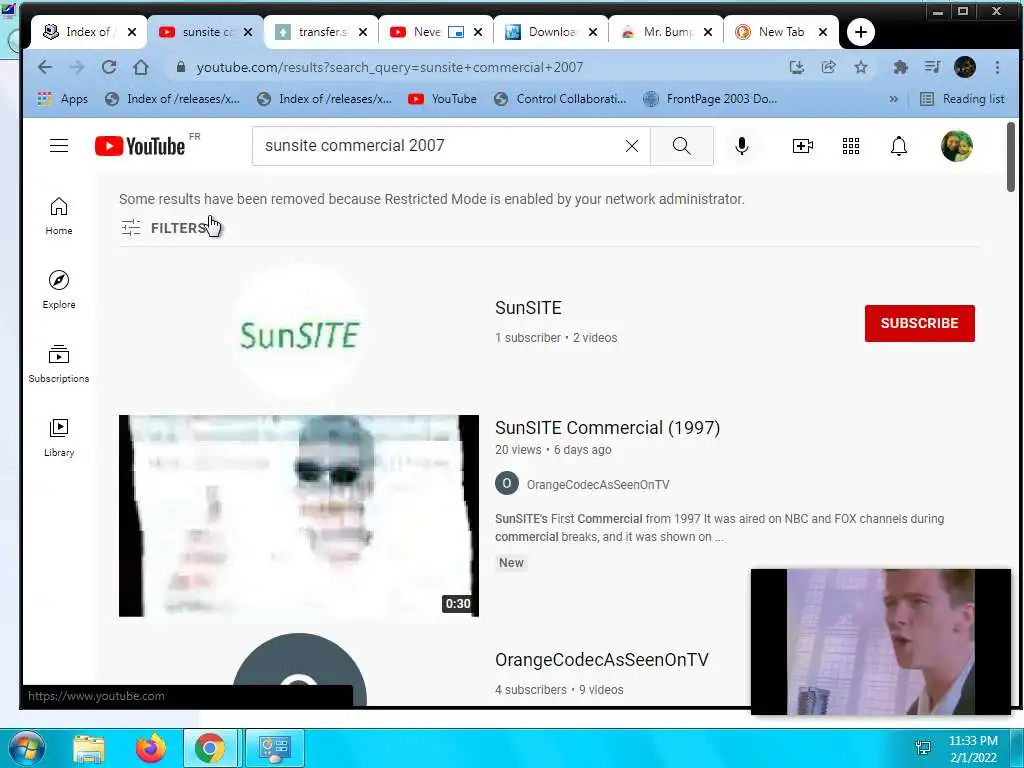Open the control panel taskbar item
The width and height of the screenshot is (1024, 768).
click(x=274, y=748)
